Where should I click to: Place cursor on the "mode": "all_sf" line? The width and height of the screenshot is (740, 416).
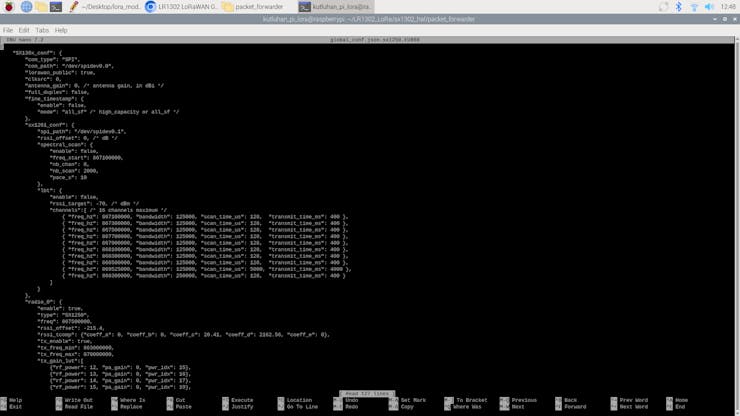tap(109, 112)
